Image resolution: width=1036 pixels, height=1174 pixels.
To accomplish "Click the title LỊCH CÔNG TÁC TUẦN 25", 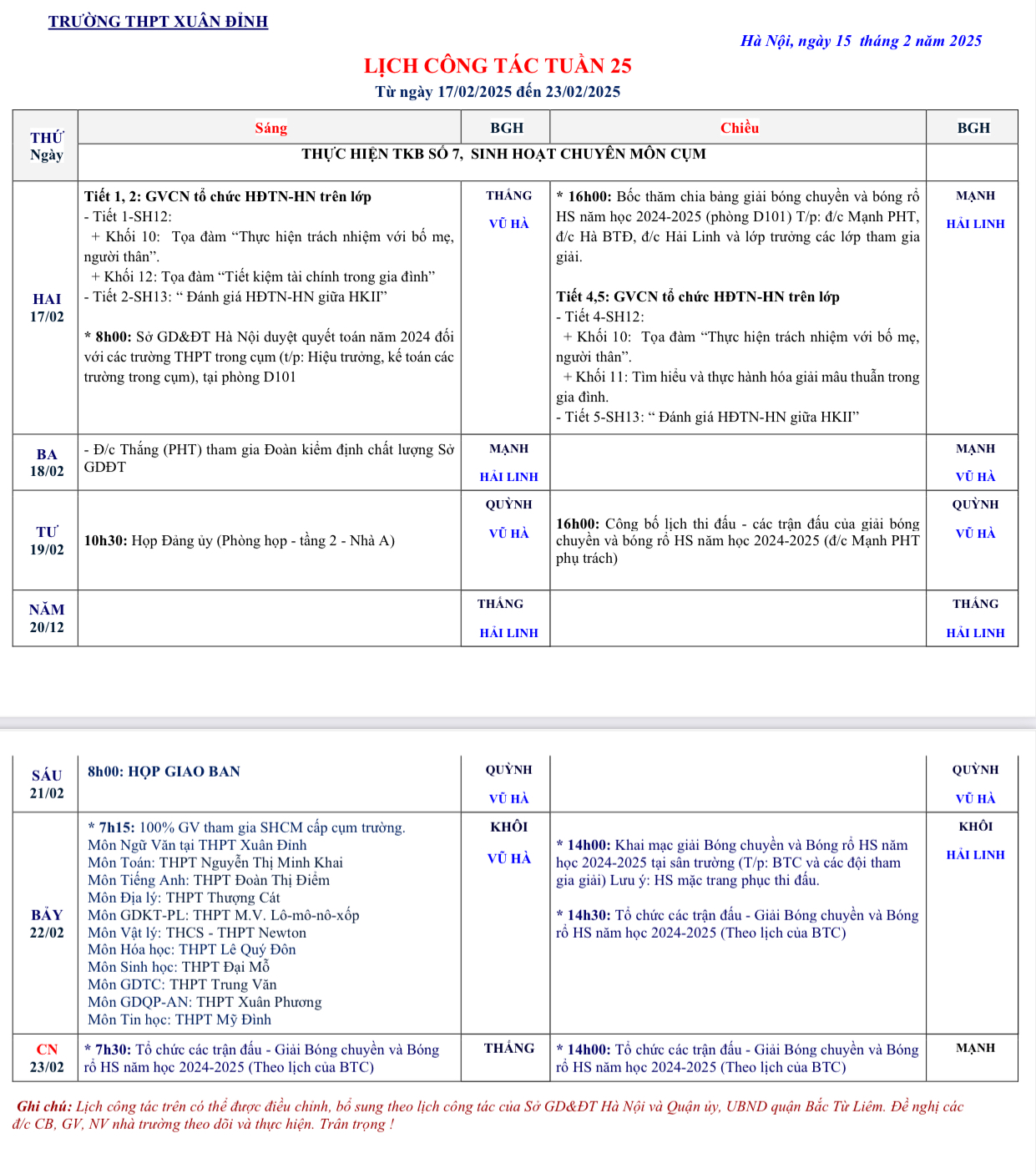I will 498,66.
